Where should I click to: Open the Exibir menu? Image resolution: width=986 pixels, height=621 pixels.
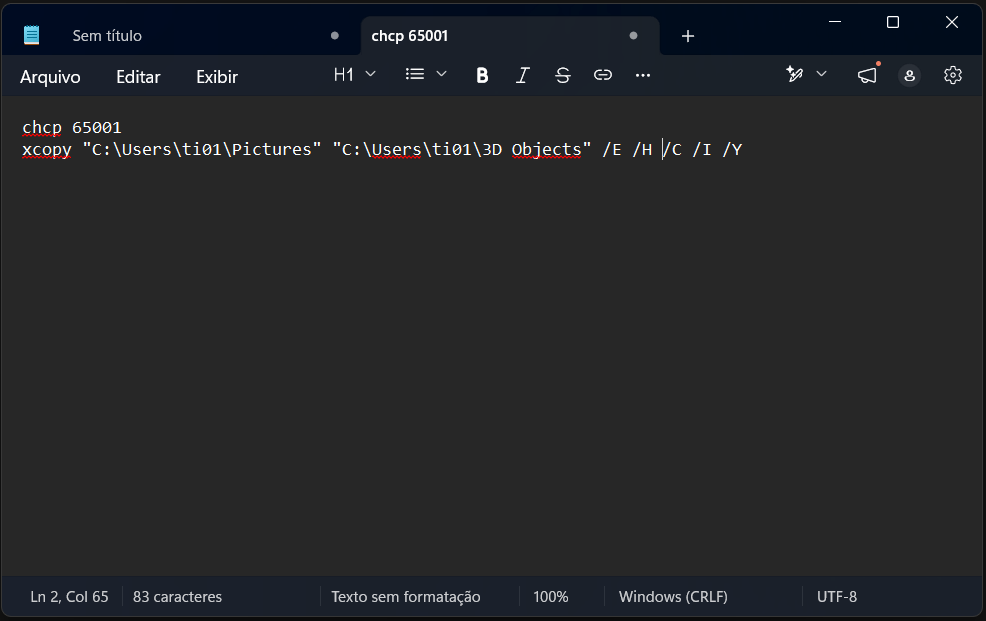click(x=217, y=77)
